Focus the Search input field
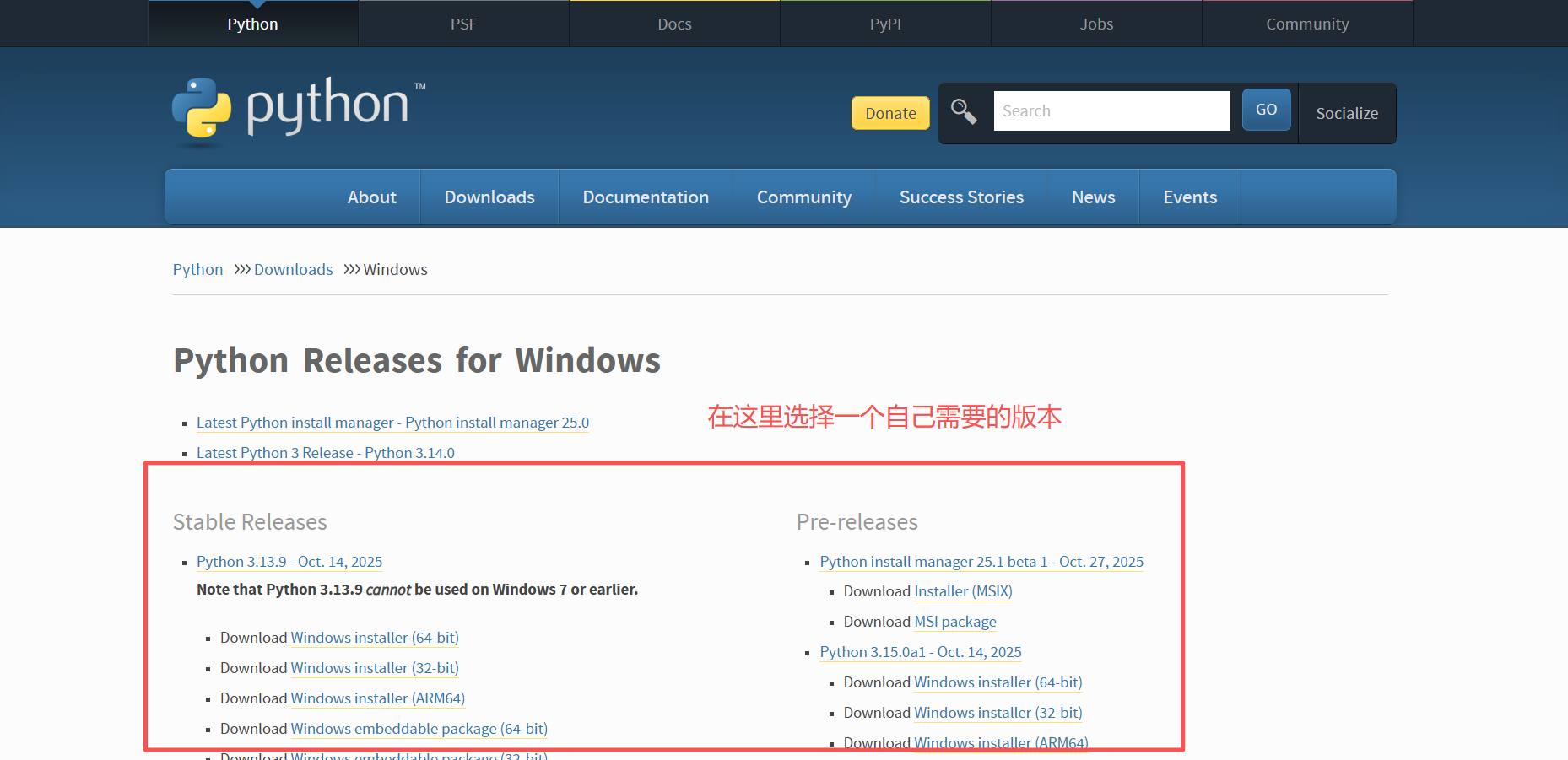The width and height of the screenshot is (1568, 760). click(1111, 110)
